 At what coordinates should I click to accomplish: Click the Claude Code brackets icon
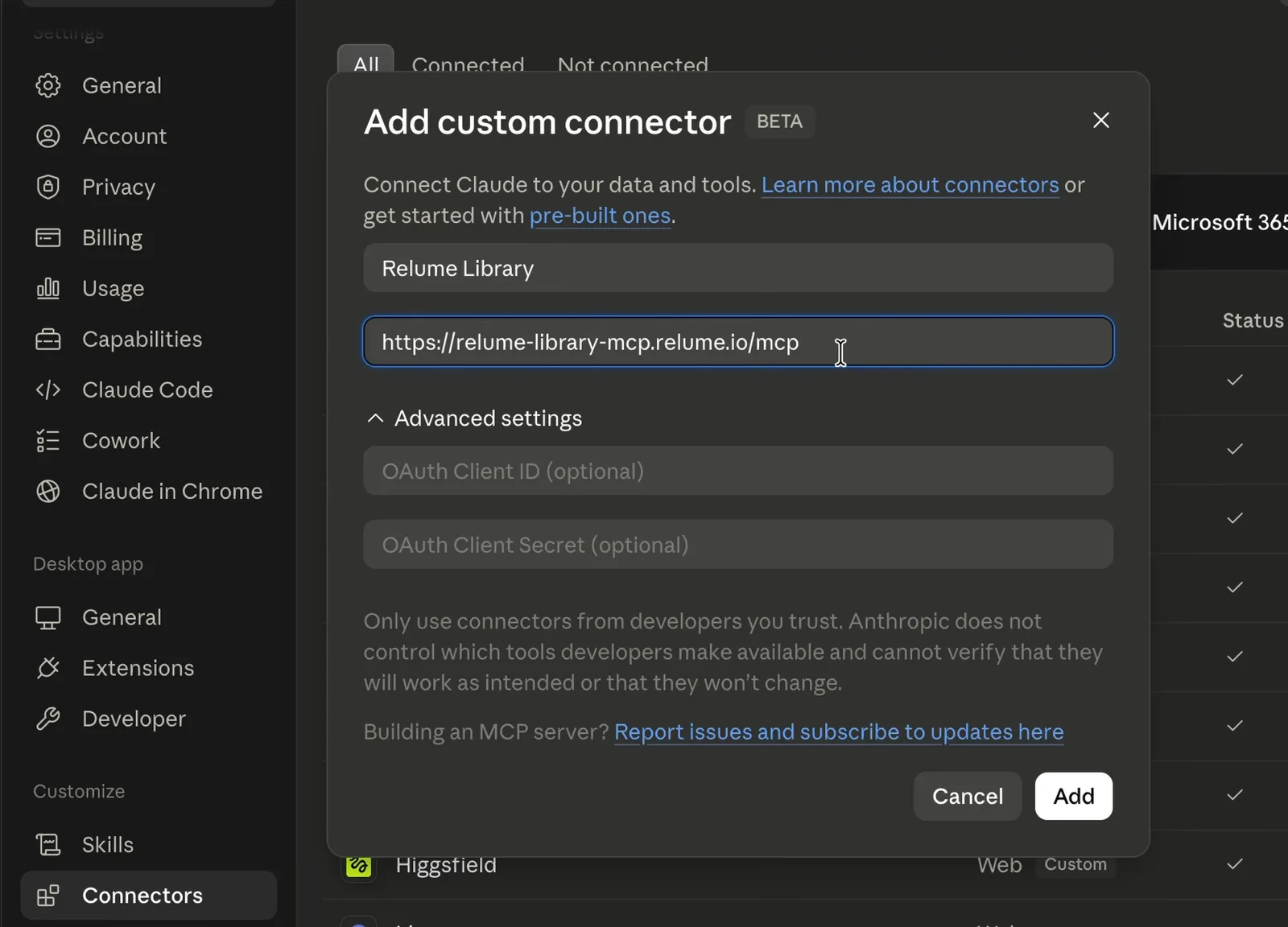tap(48, 389)
